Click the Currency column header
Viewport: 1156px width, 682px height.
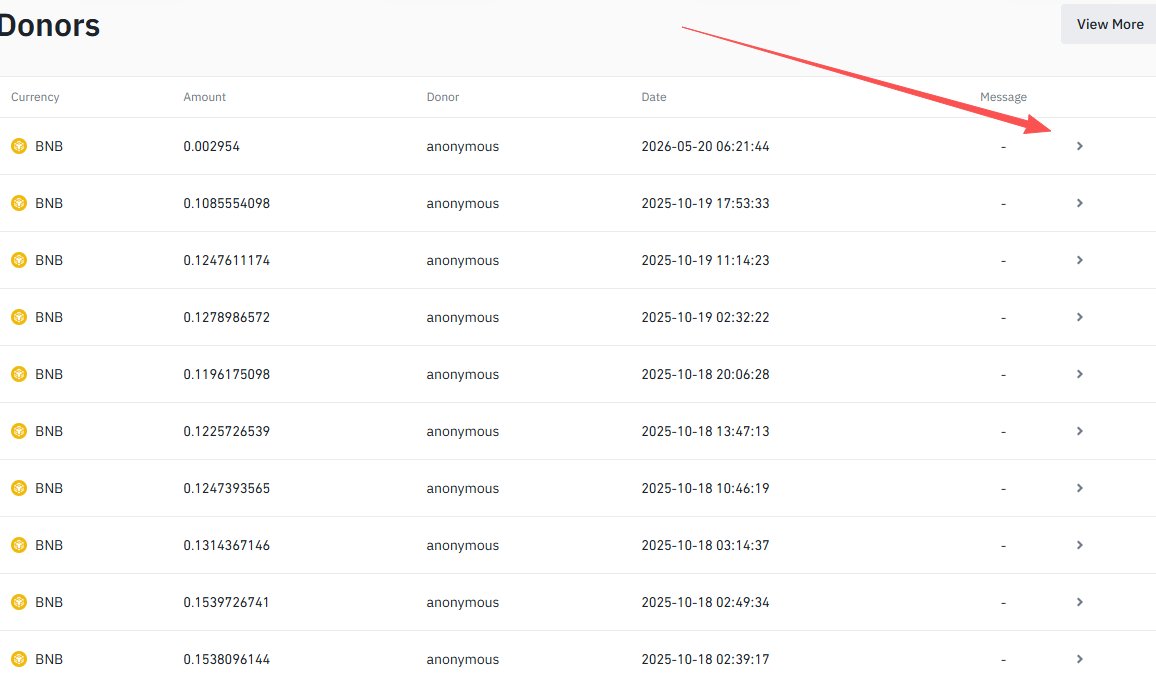[x=35, y=97]
